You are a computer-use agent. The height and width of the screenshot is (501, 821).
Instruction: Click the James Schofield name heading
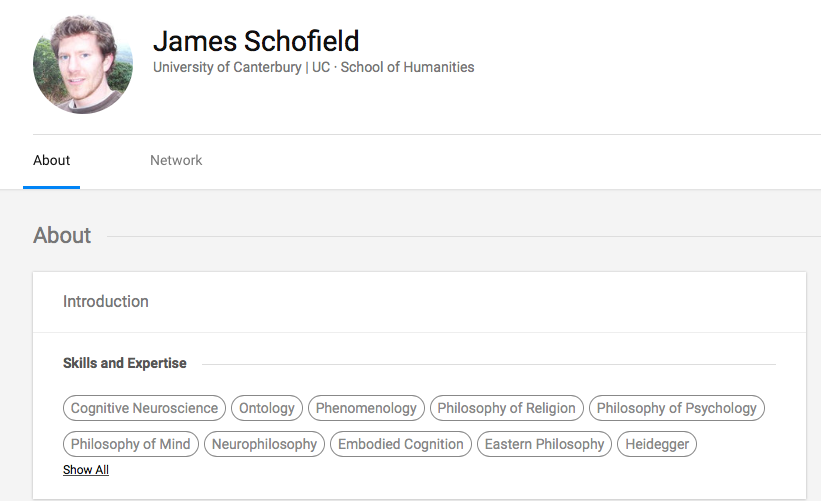point(256,41)
